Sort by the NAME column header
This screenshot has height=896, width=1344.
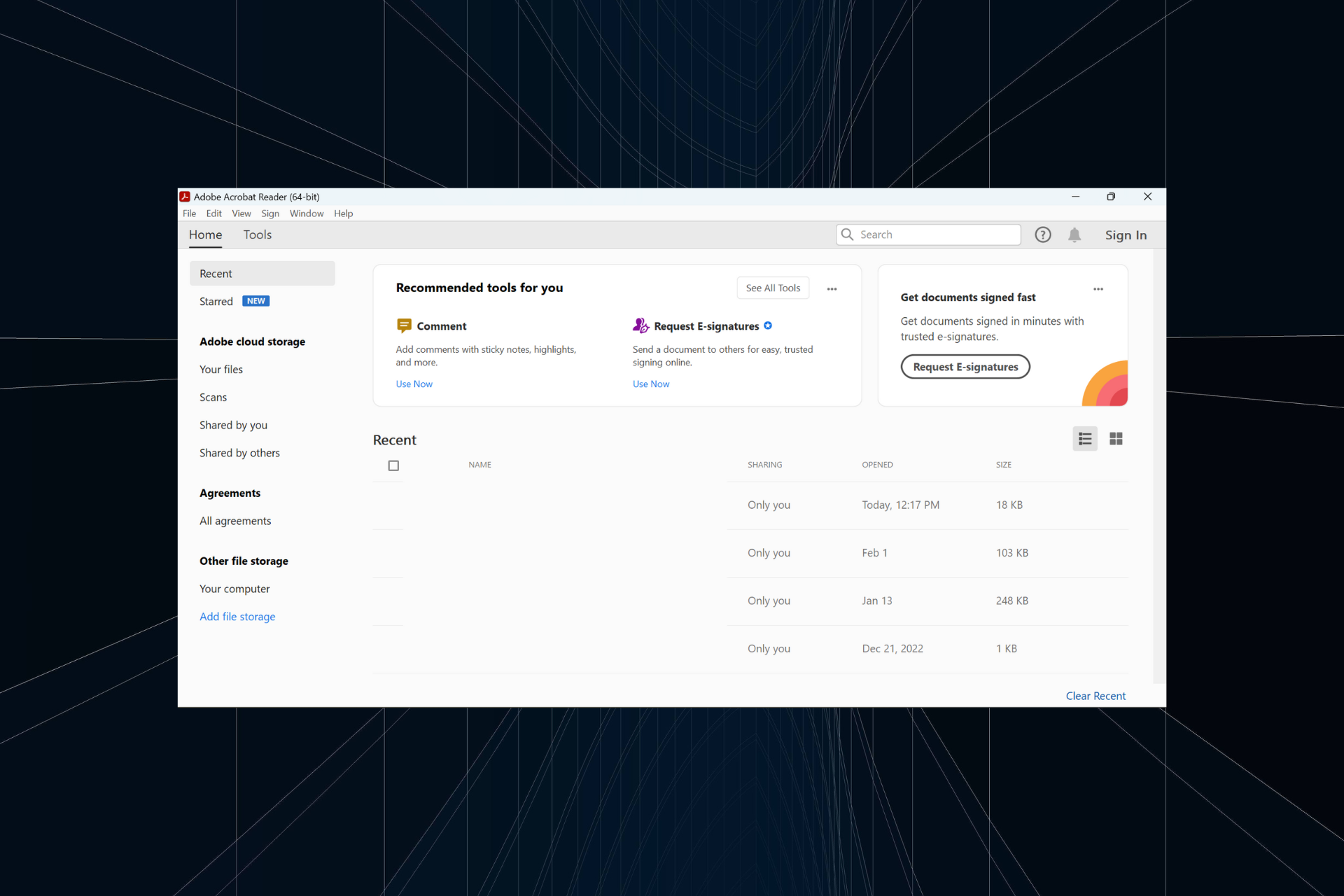click(x=479, y=465)
